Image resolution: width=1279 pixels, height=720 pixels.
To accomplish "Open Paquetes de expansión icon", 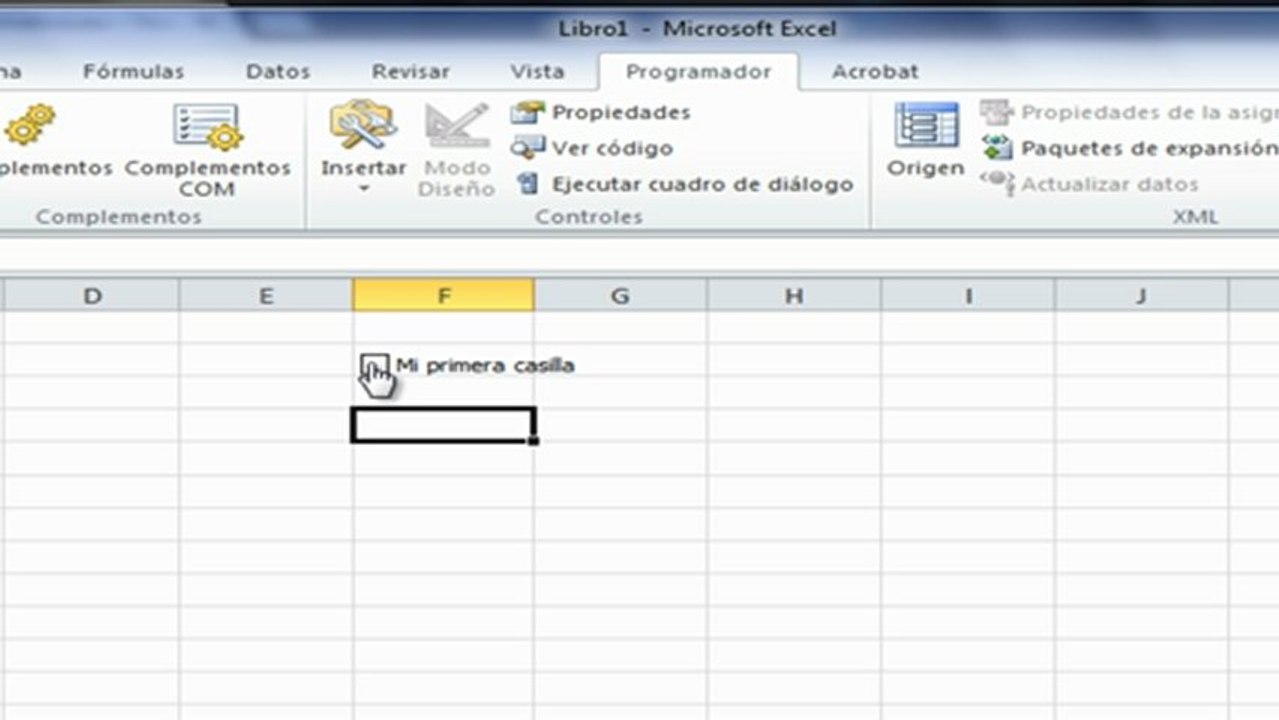I will (996, 148).
